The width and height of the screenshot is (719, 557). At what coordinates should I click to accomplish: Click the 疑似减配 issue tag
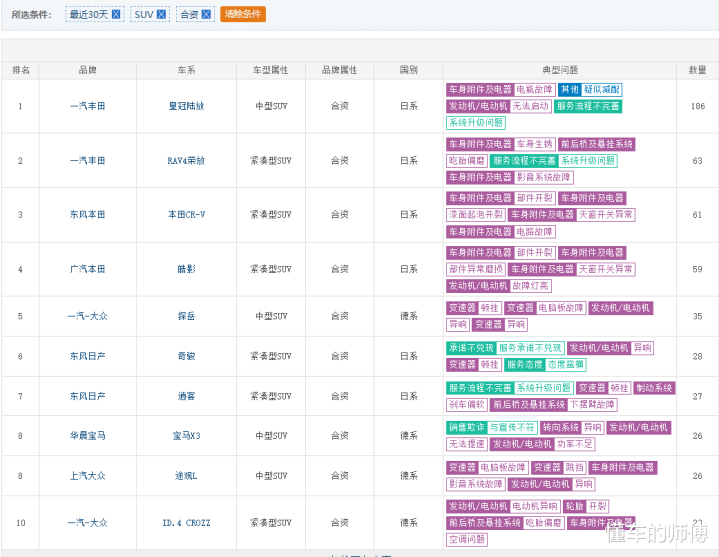point(602,89)
